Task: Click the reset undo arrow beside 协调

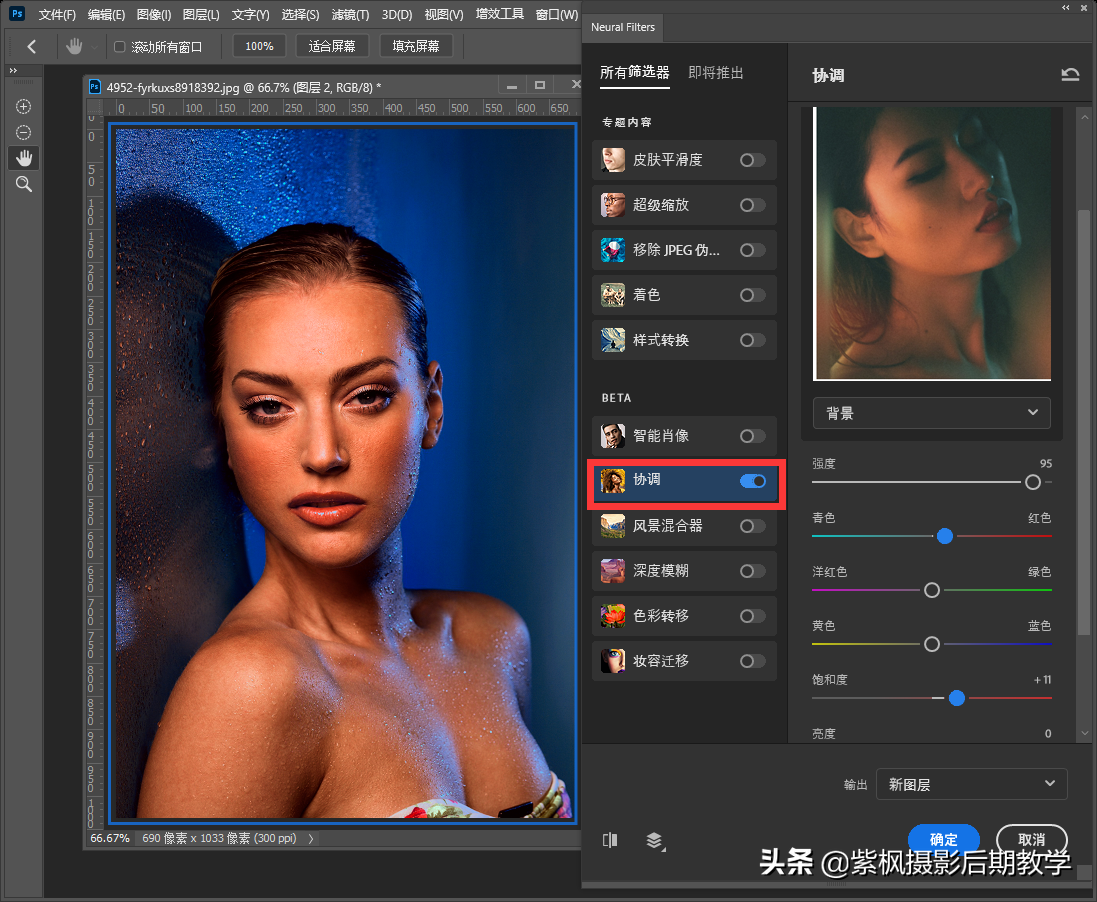Action: coord(1070,75)
